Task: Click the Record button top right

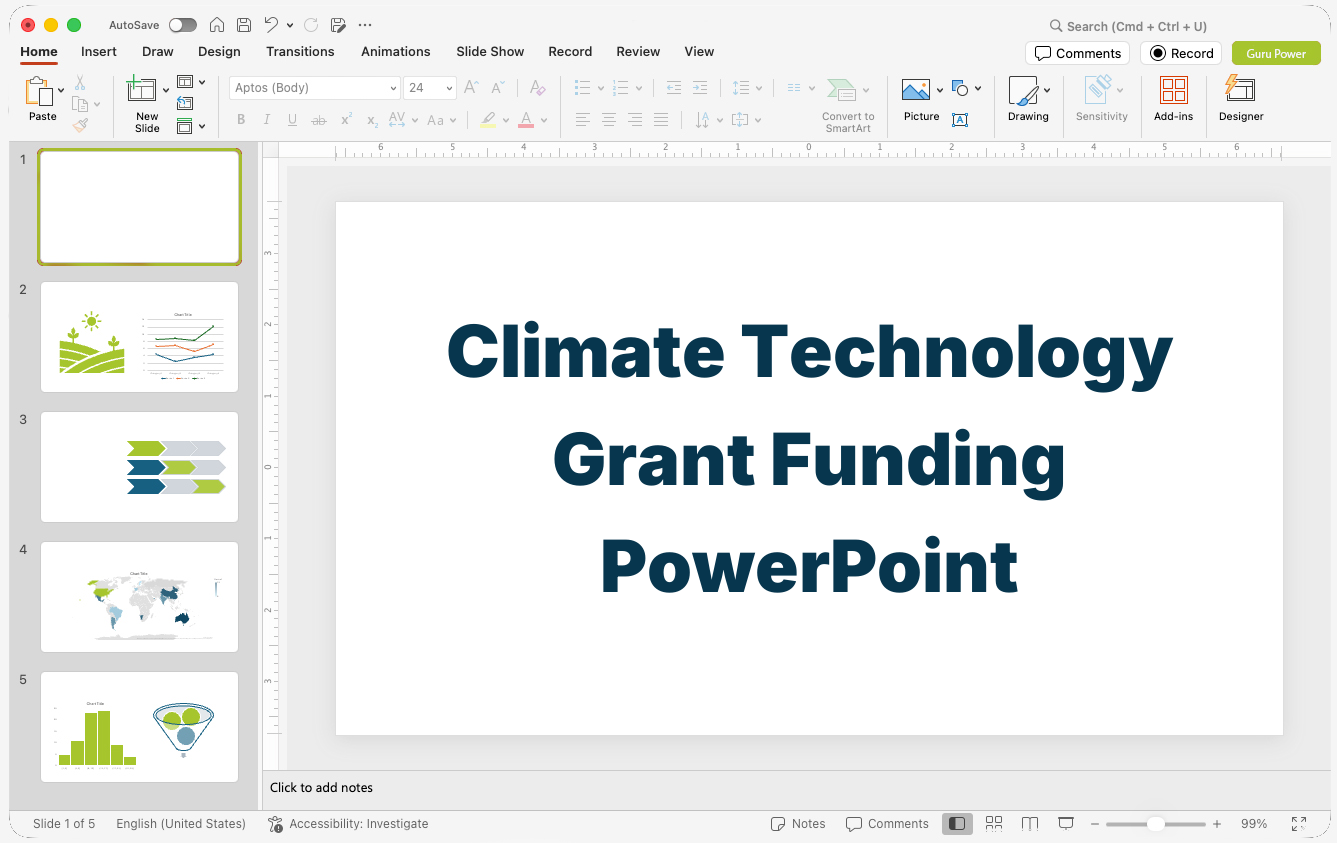Action: click(1181, 53)
